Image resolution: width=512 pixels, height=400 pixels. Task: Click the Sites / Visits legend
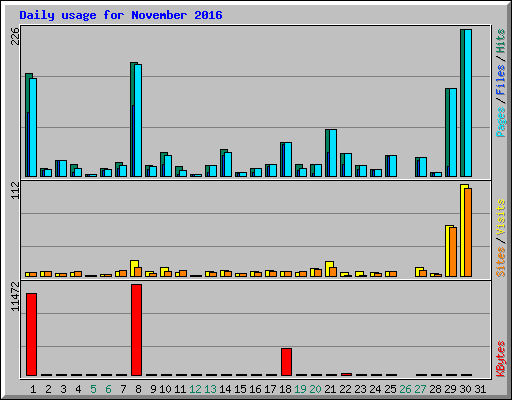(x=500, y=238)
